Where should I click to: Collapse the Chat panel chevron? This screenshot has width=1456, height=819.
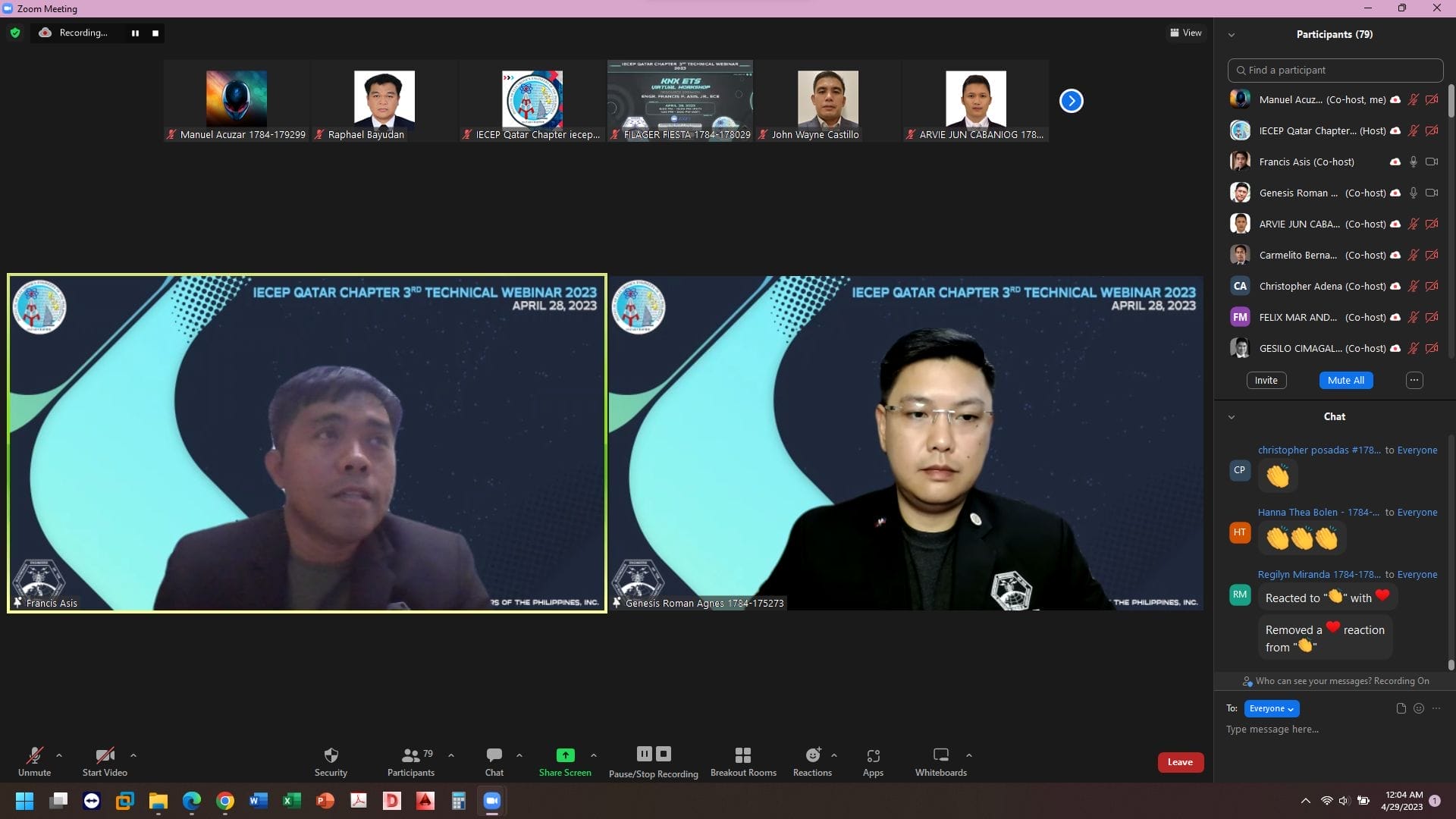(1232, 417)
